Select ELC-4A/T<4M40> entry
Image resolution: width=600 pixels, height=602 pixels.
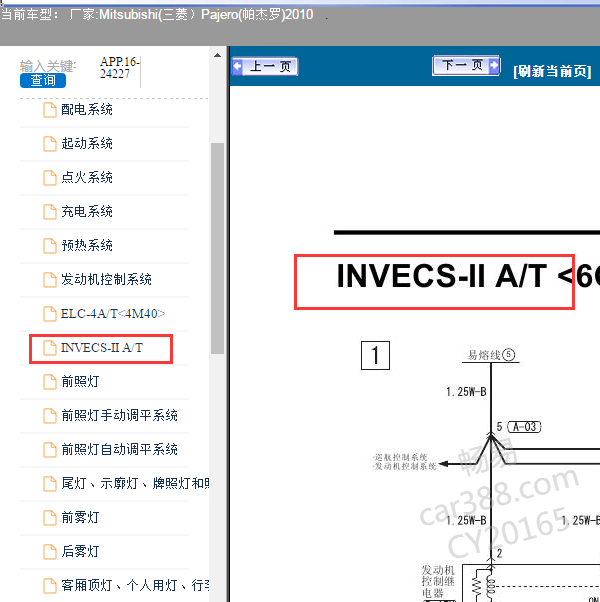[113, 314]
